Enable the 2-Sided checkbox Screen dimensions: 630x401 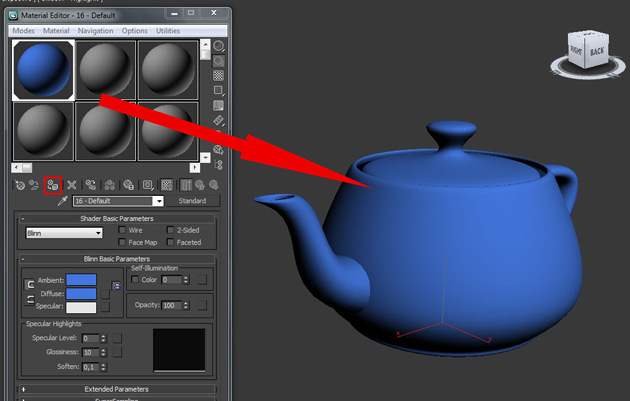pos(170,230)
